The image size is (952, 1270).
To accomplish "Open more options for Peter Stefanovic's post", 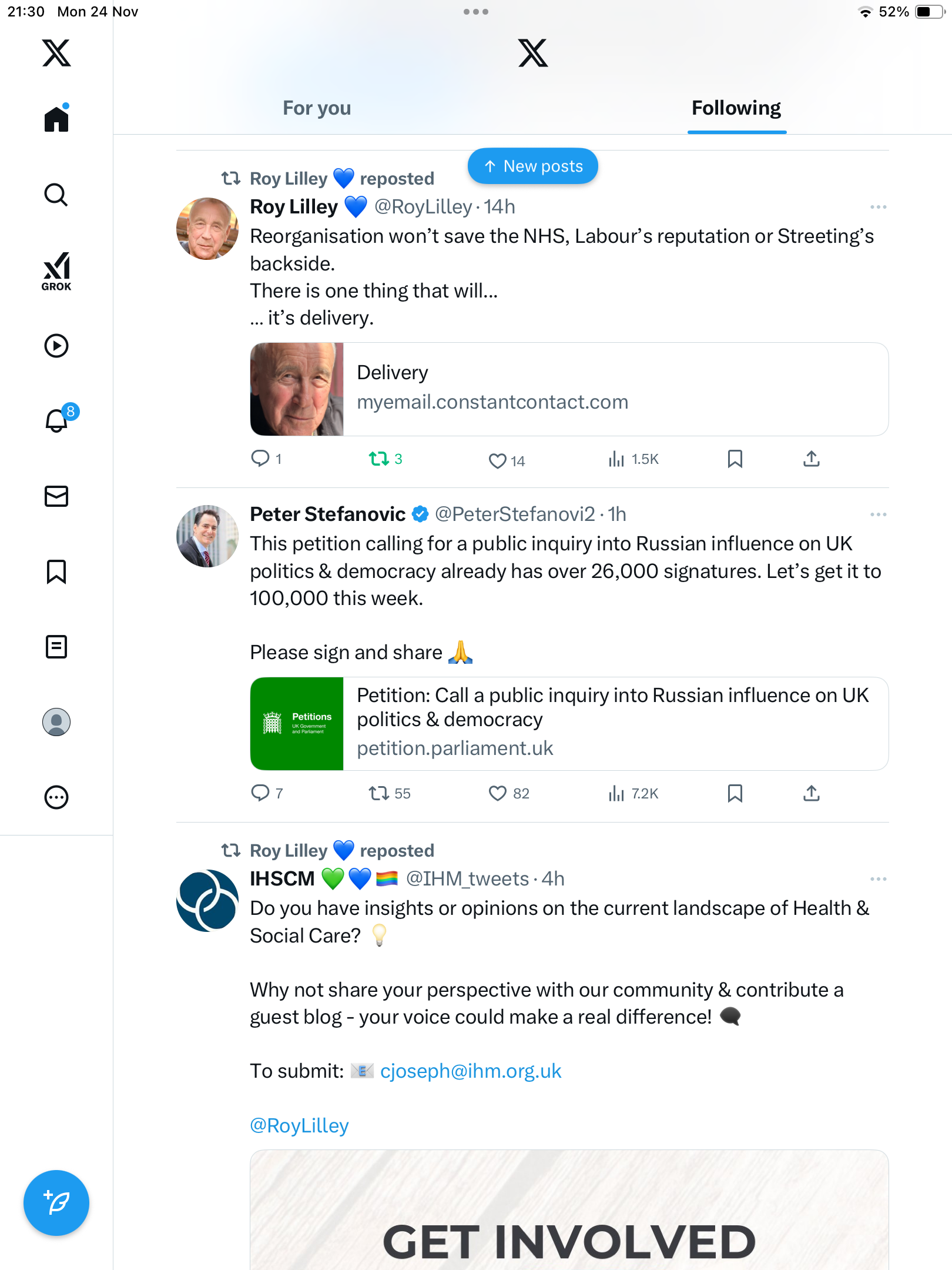I will [878, 514].
